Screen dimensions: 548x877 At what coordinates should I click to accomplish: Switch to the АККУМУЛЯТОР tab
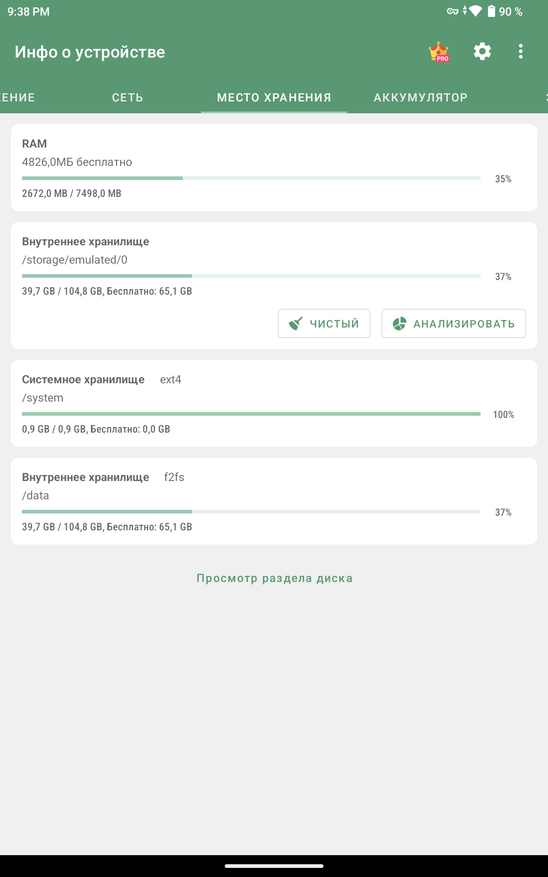click(421, 97)
